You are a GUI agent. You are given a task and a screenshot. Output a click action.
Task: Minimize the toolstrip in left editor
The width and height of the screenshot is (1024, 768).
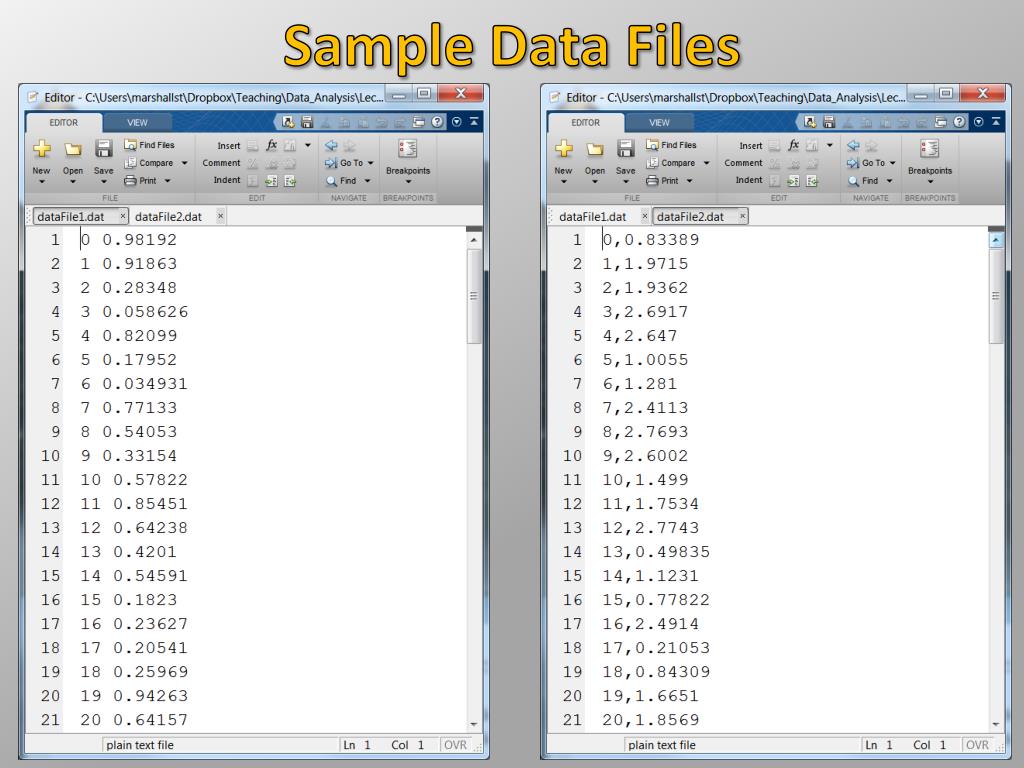[x=474, y=121]
